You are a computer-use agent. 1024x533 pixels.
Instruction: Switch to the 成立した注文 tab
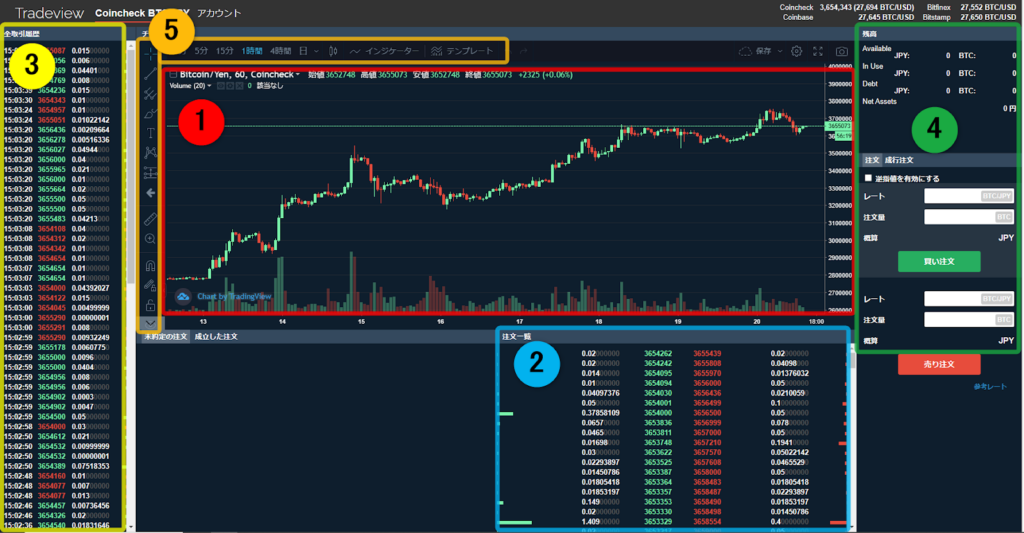pyautogui.click(x=216, y=336)
